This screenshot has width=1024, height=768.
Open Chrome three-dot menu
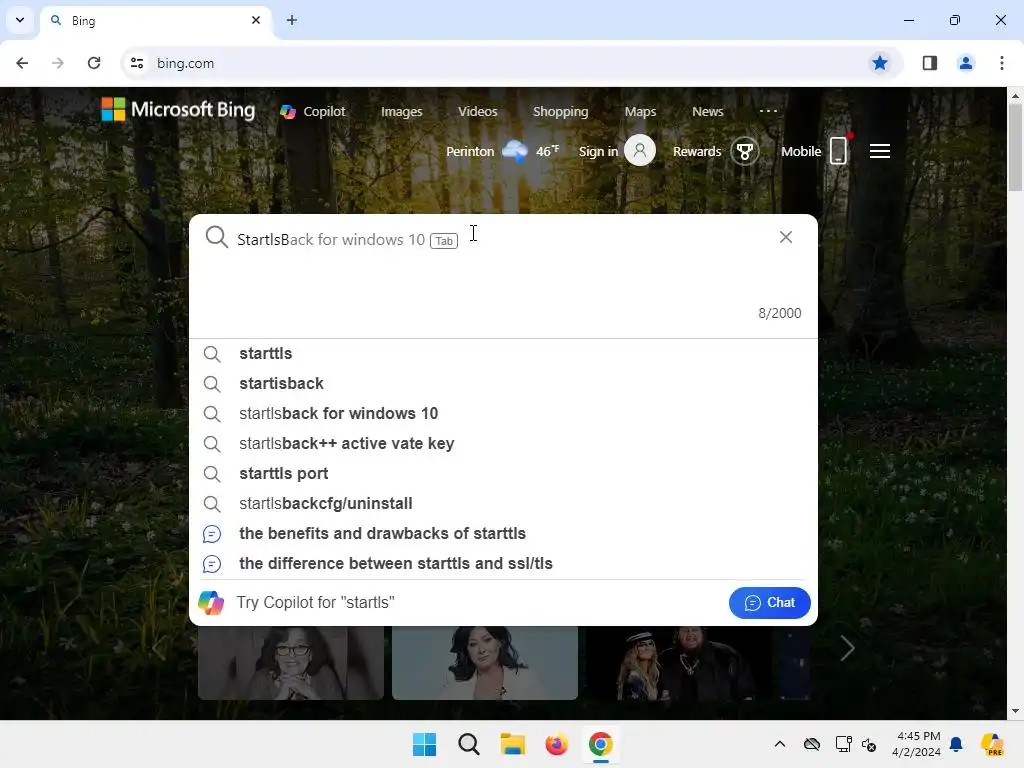coord(1001,63)
